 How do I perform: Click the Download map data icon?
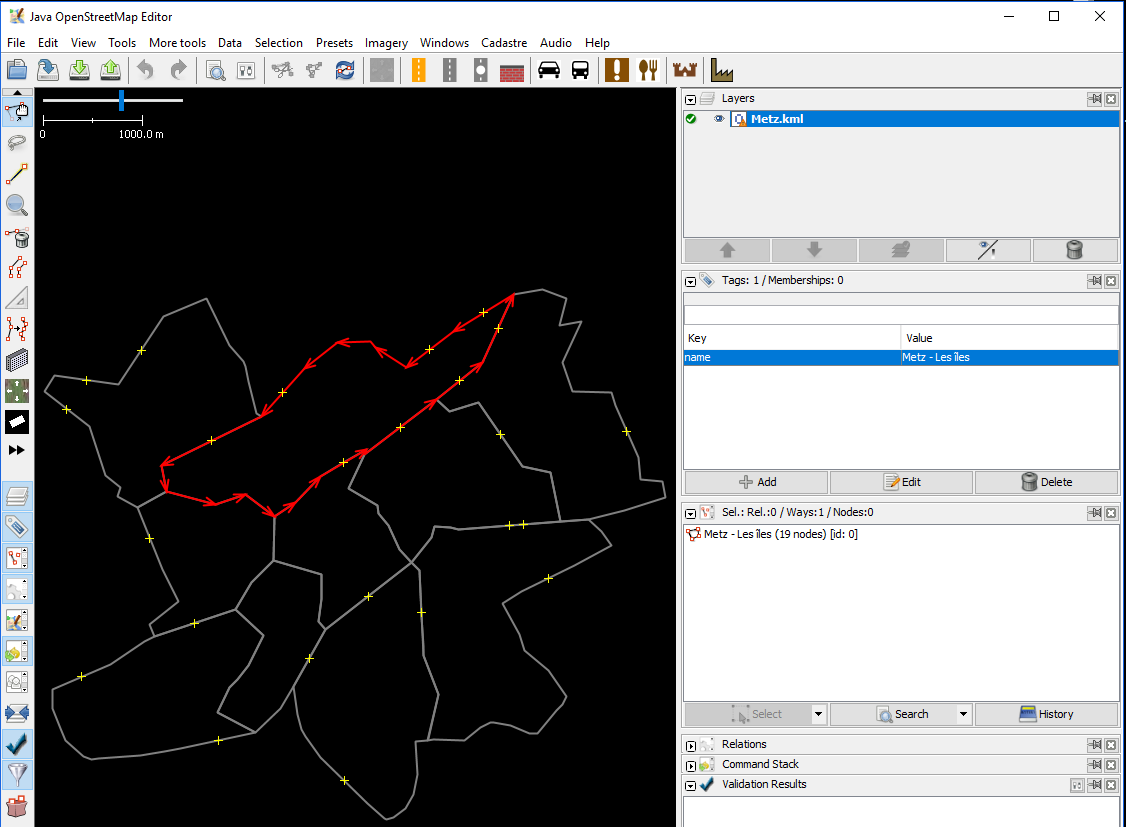click(80, 70)
